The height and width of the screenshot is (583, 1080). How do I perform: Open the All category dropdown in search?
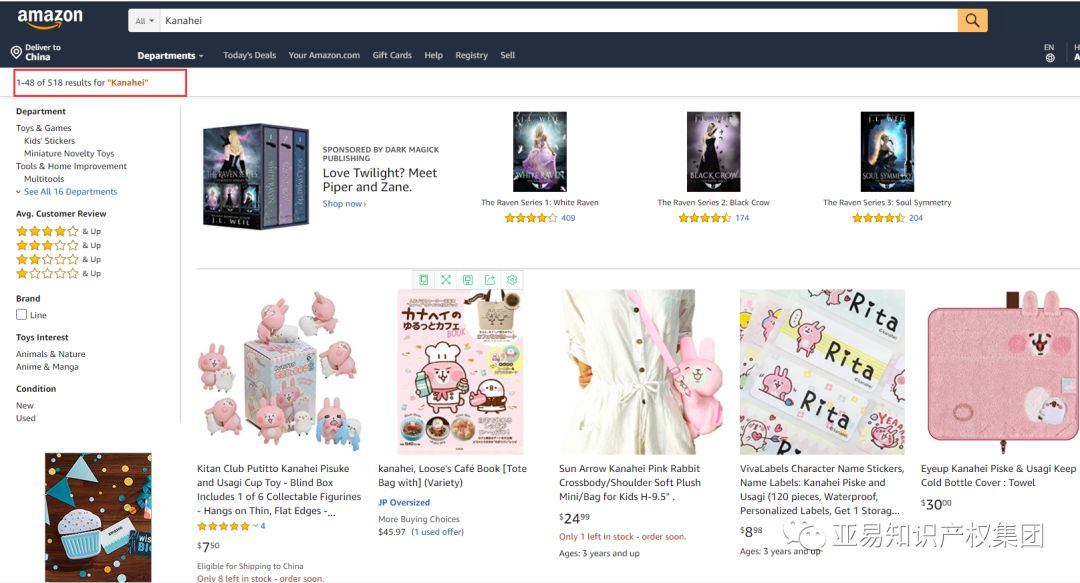tap(144, 21)
